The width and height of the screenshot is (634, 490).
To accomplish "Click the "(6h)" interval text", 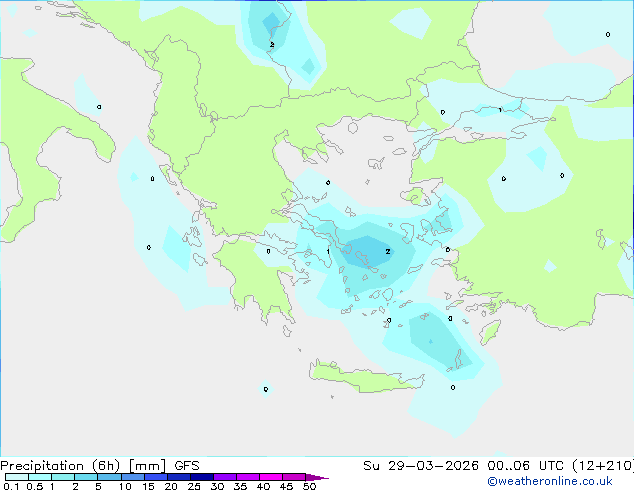I will click(106, 466).
